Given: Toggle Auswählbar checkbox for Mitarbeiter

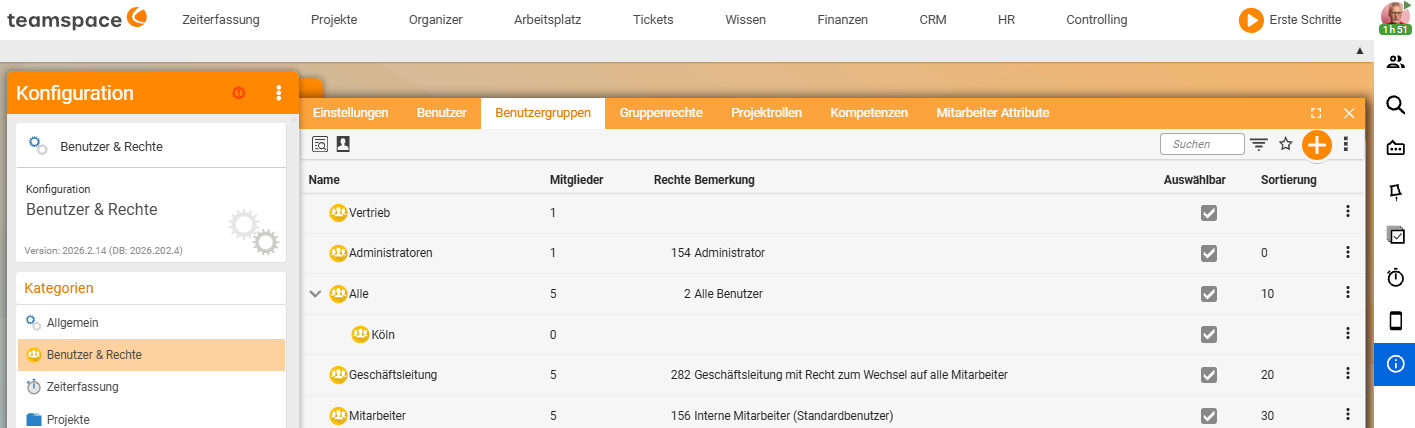Looking at the screenshot, I should [x=1209, y=415].
